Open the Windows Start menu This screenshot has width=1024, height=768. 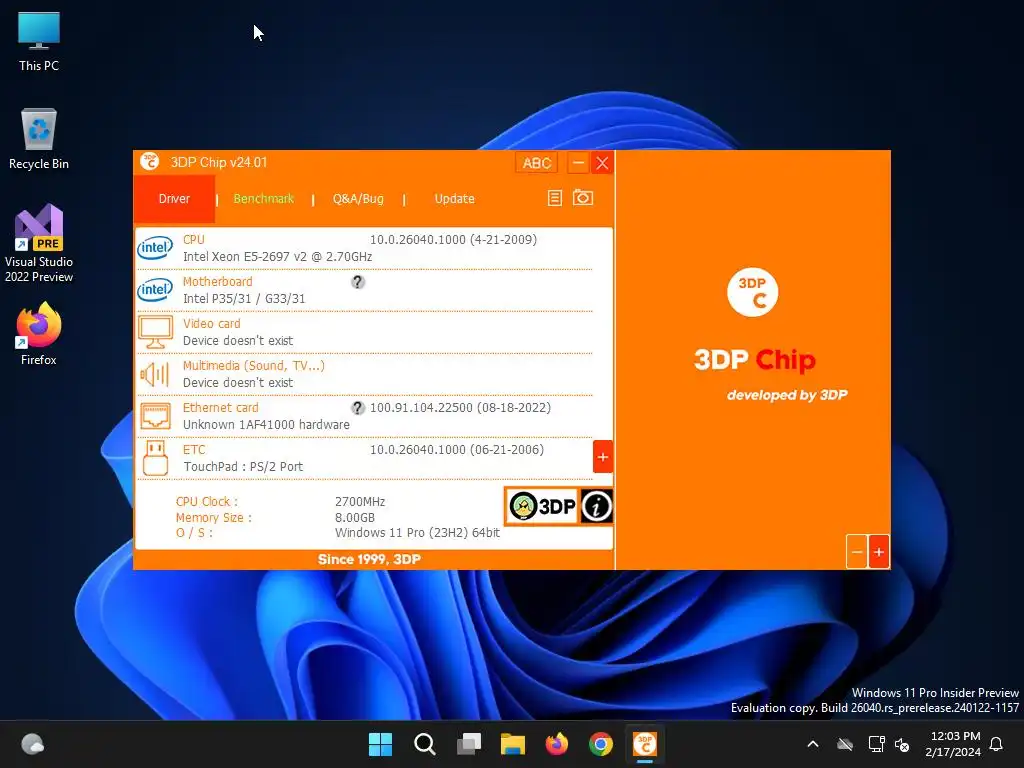coord(380,744)
